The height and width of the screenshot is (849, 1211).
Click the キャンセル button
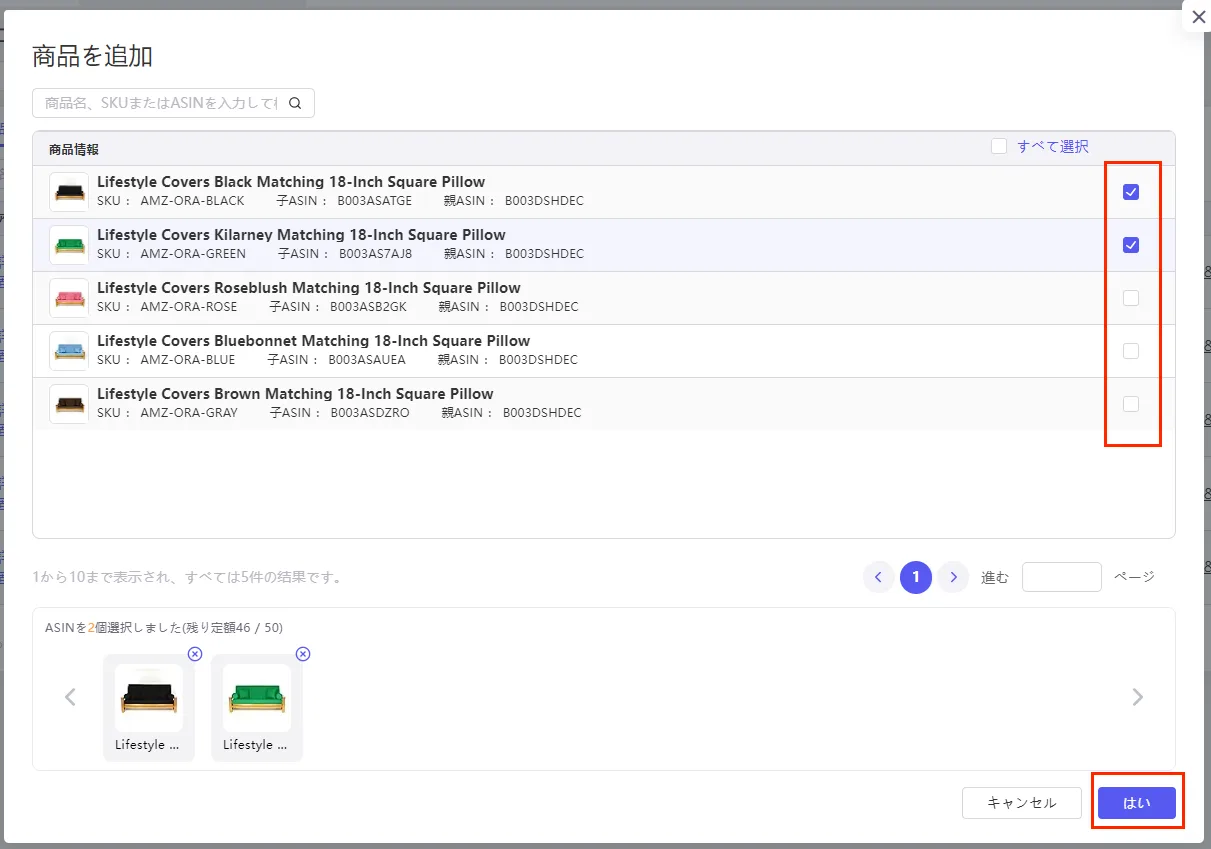tap(1022, 803)
